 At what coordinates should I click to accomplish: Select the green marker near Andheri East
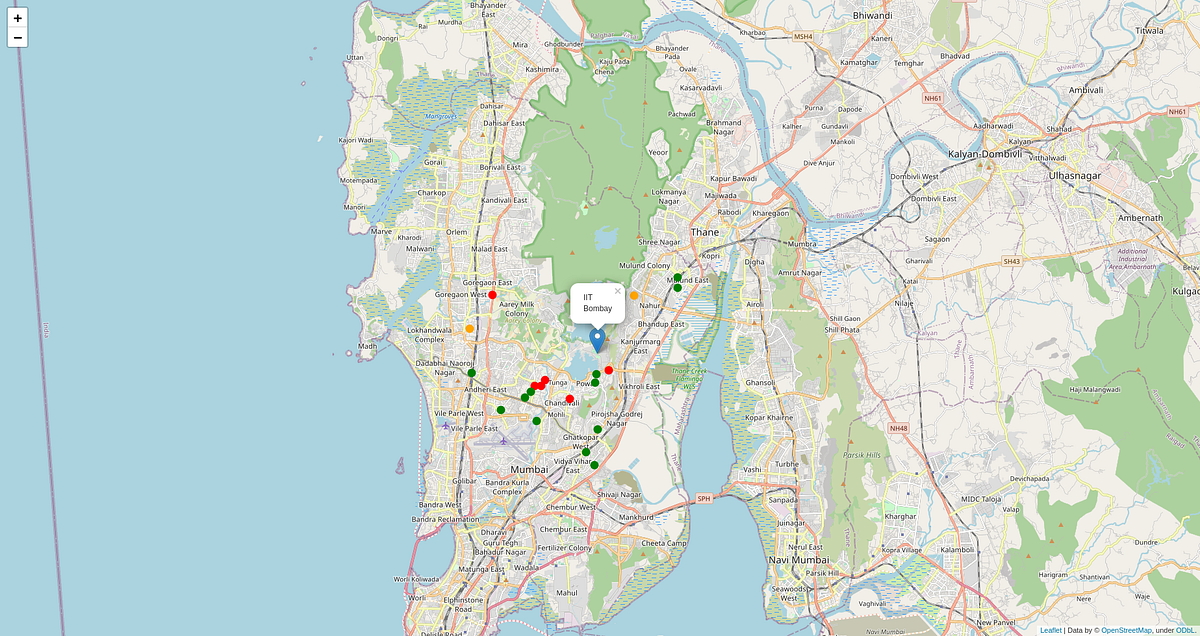coord(472,373)
